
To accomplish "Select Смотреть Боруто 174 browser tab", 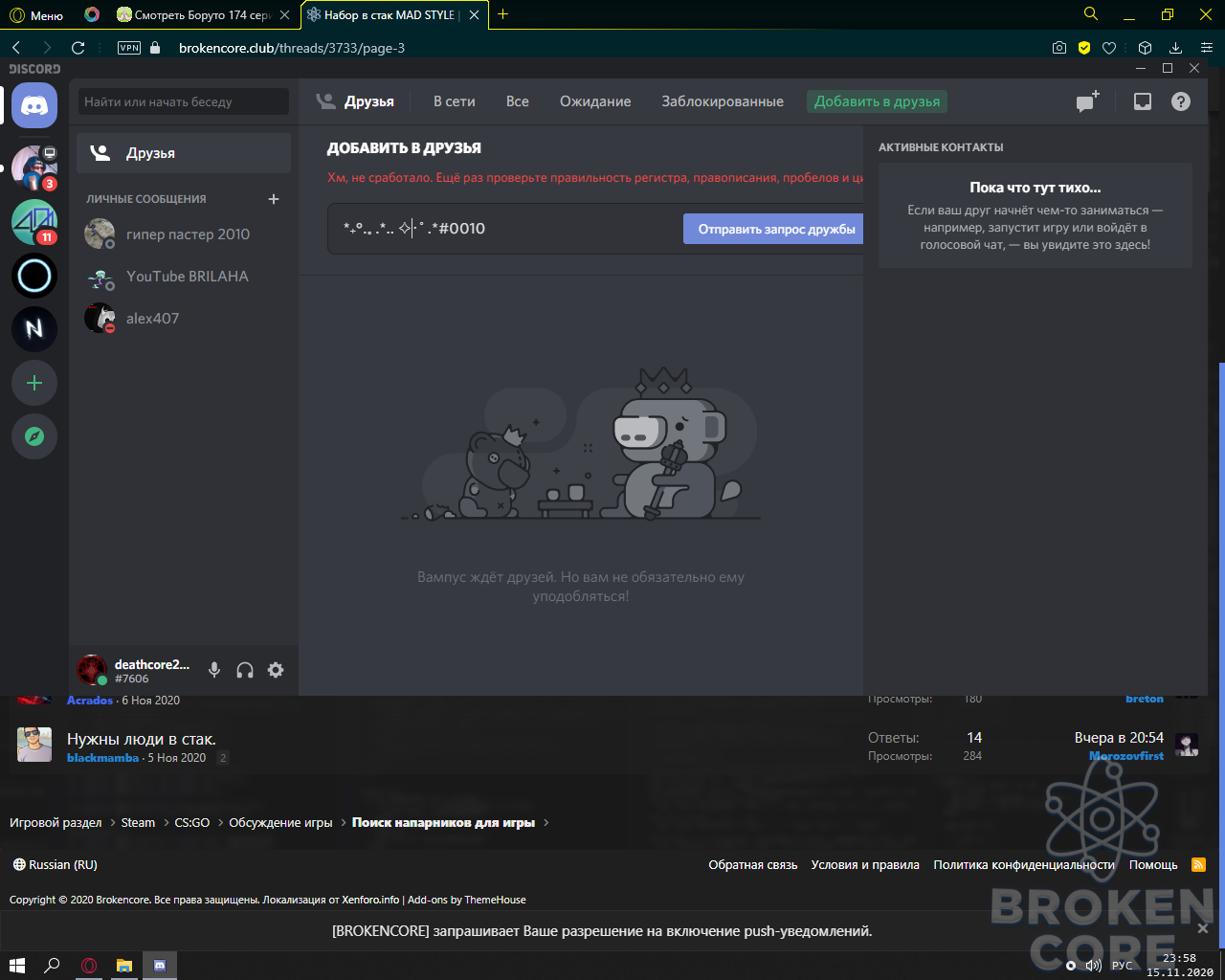I will click(202, 14).
